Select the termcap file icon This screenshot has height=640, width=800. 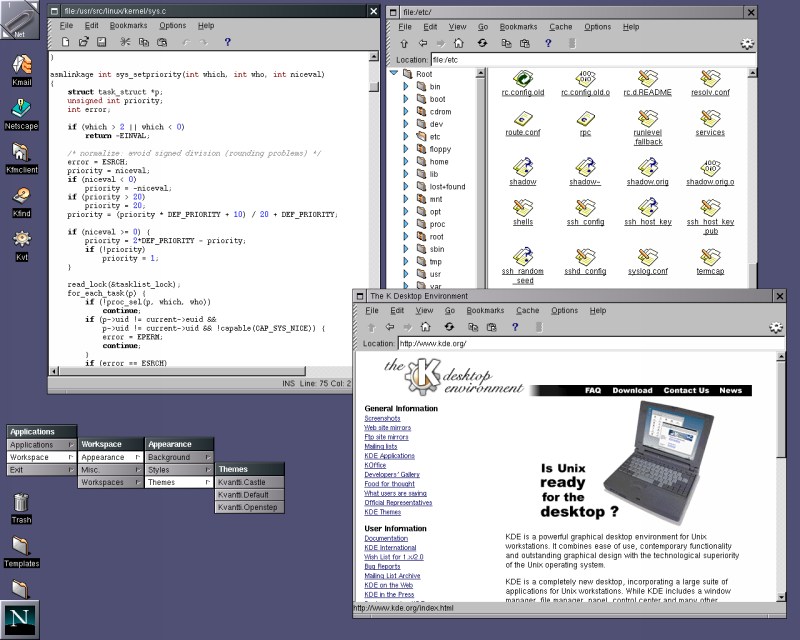coord(710,257)
